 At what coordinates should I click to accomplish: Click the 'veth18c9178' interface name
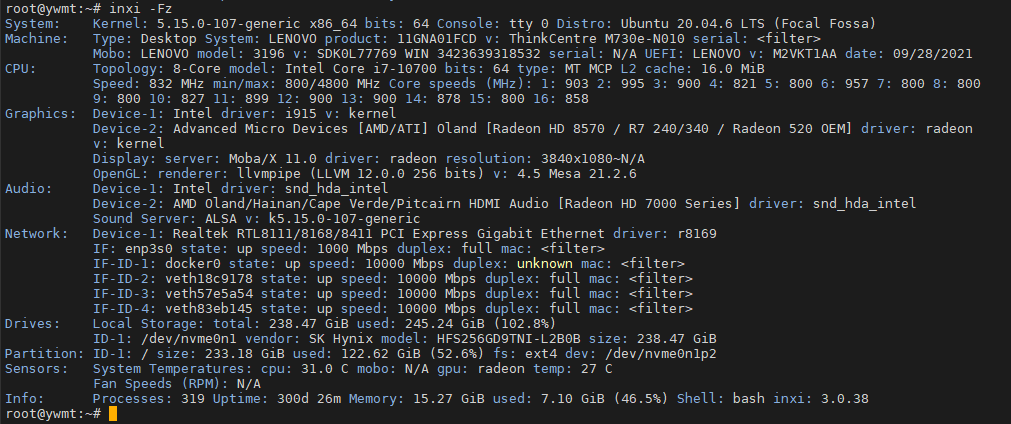tap(209, 278)
